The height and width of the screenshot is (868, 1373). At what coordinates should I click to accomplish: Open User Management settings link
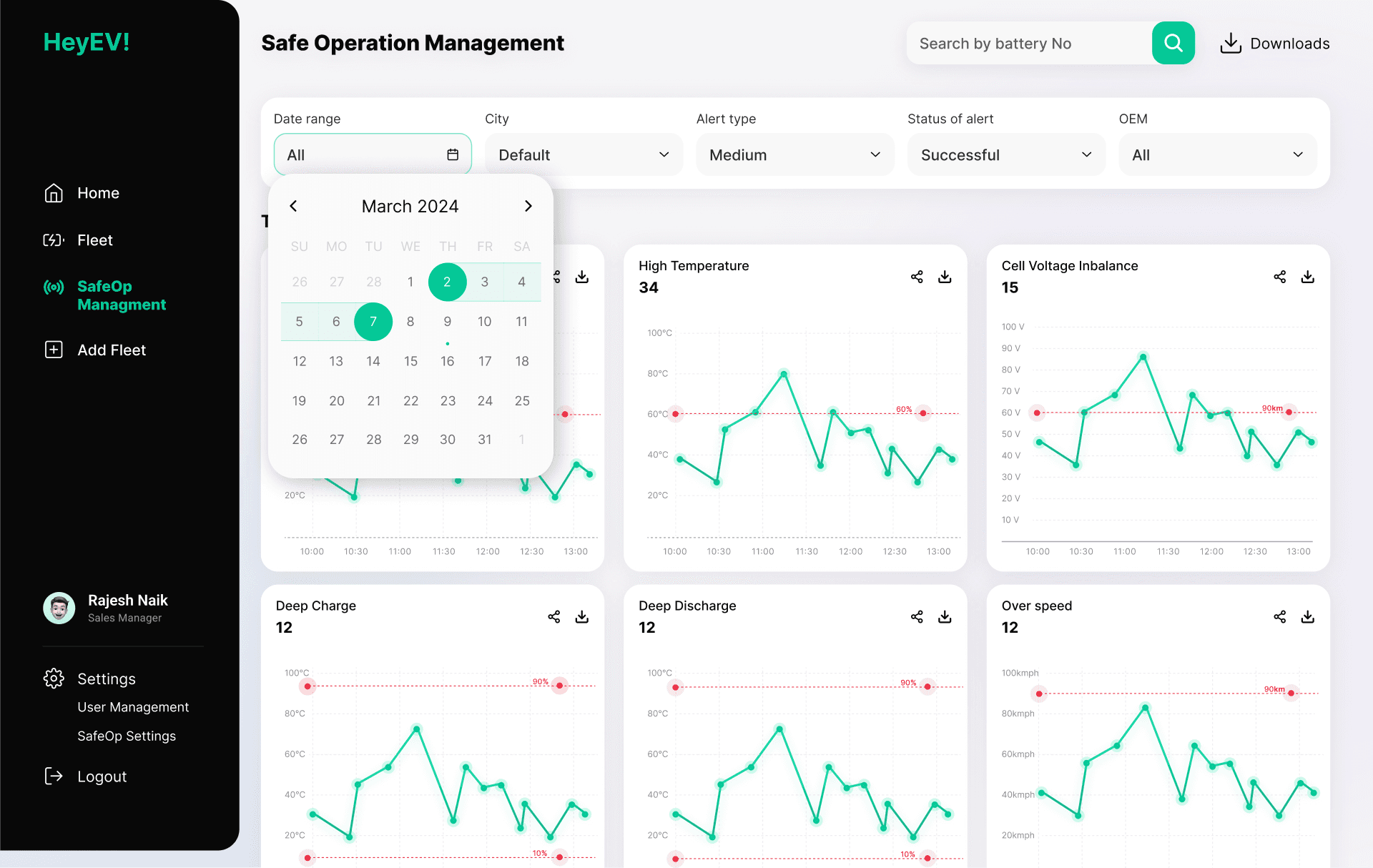(x=133, y=706)
